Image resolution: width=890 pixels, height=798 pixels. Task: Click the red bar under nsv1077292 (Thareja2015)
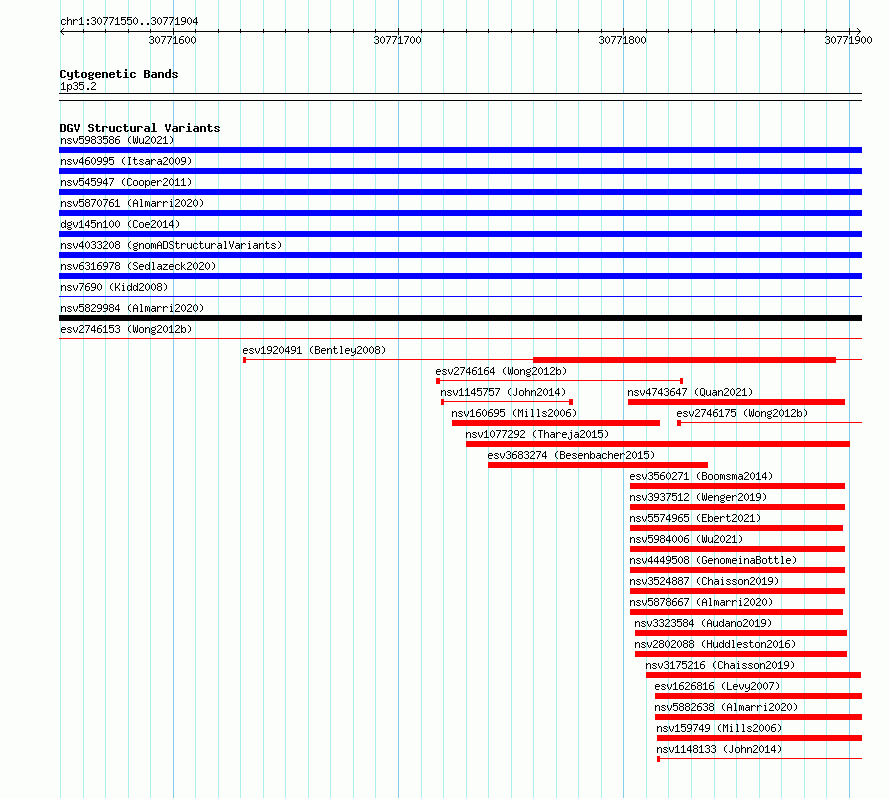pyautogui.click(x=658, y=444)
